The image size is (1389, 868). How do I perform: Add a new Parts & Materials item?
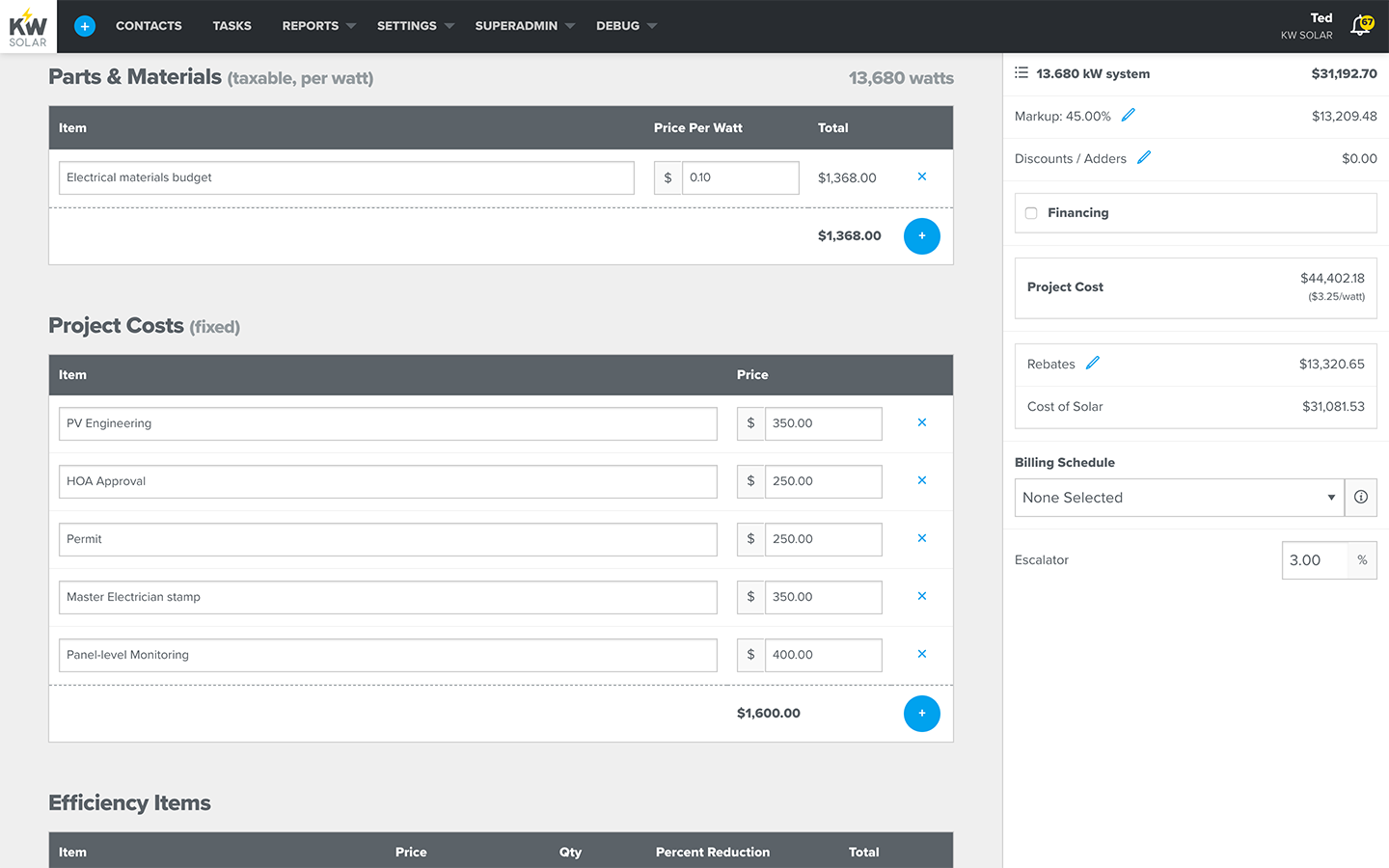tap(921, 236)
